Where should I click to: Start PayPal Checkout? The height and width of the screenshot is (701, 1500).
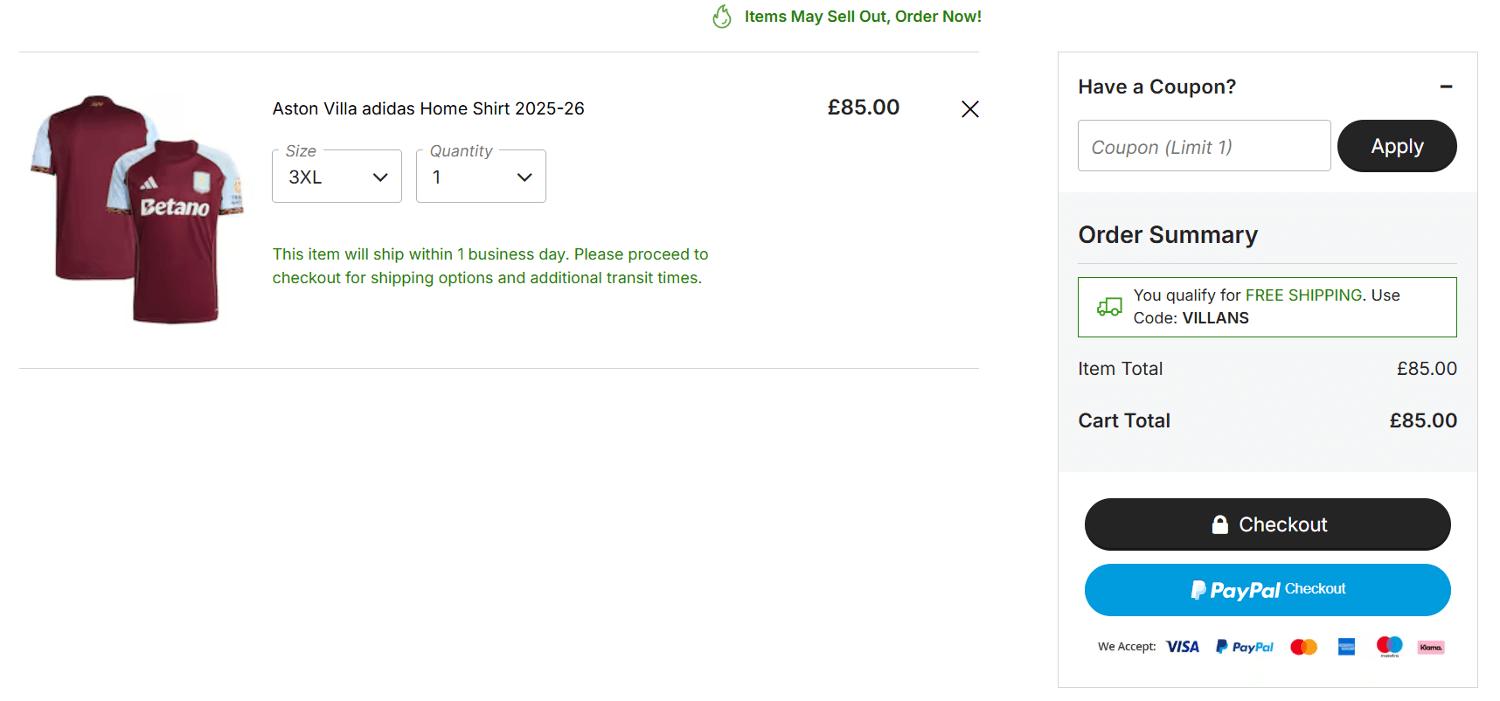(1267, 590)
